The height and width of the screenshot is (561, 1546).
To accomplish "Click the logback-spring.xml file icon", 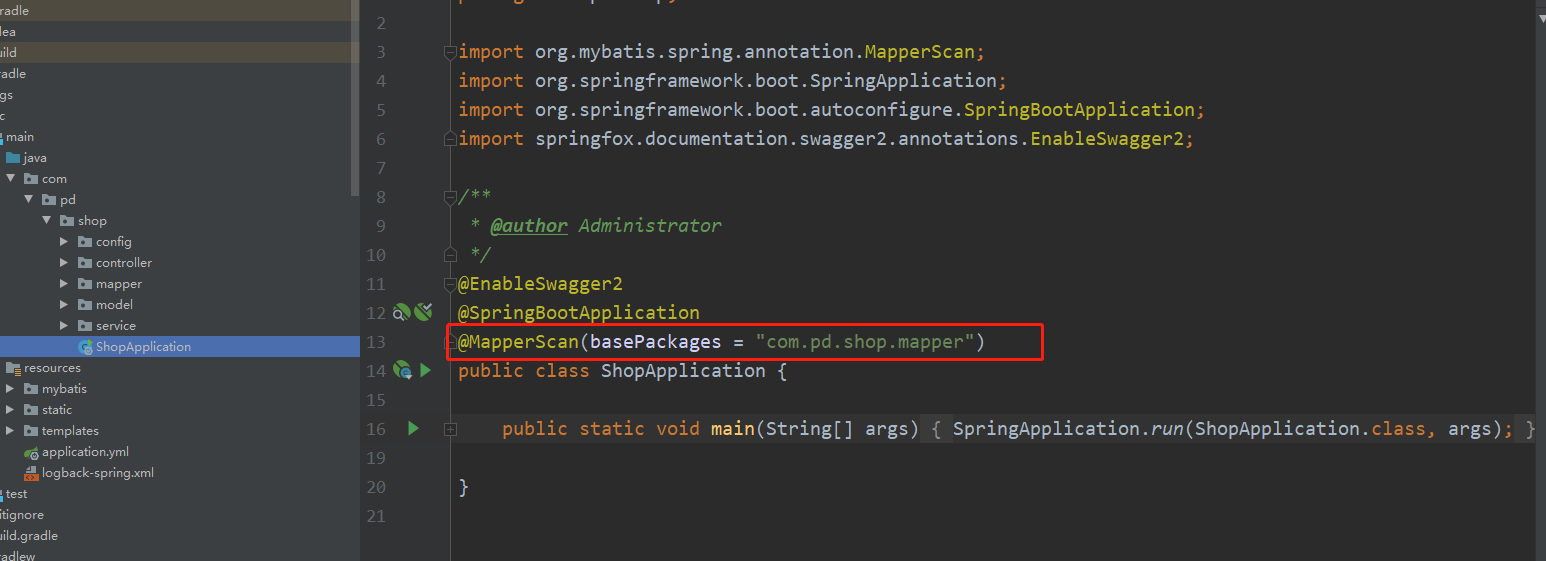I will click(x=32, y=473).
